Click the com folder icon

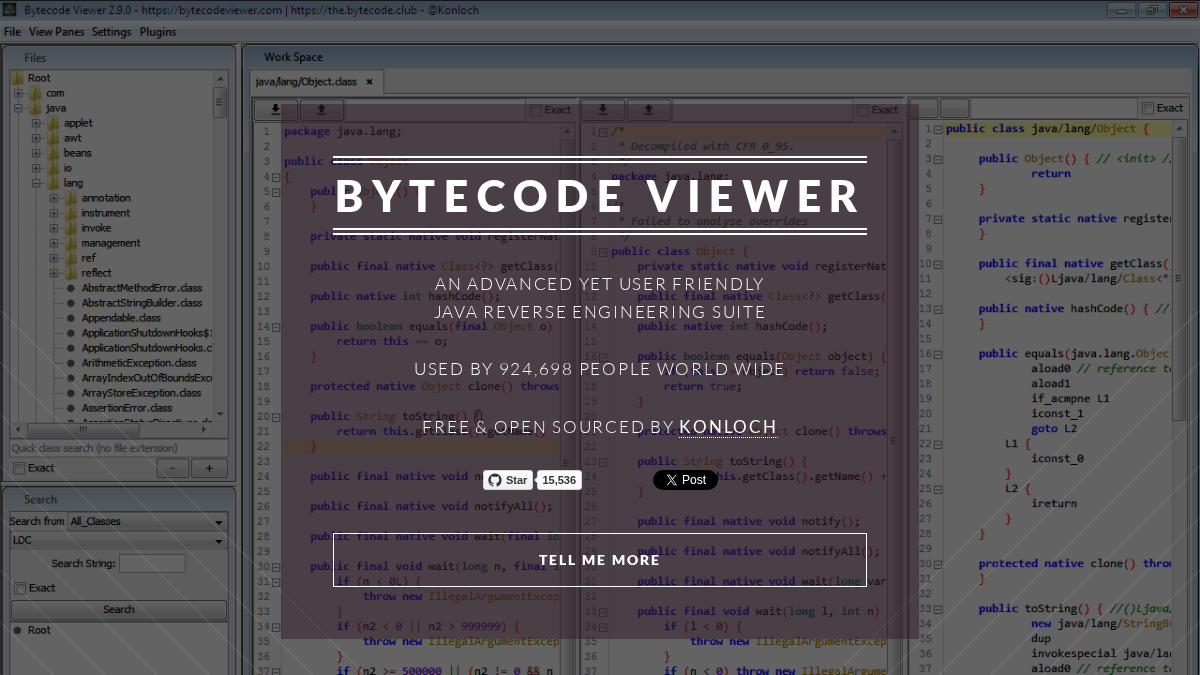(x=35, y=93)
